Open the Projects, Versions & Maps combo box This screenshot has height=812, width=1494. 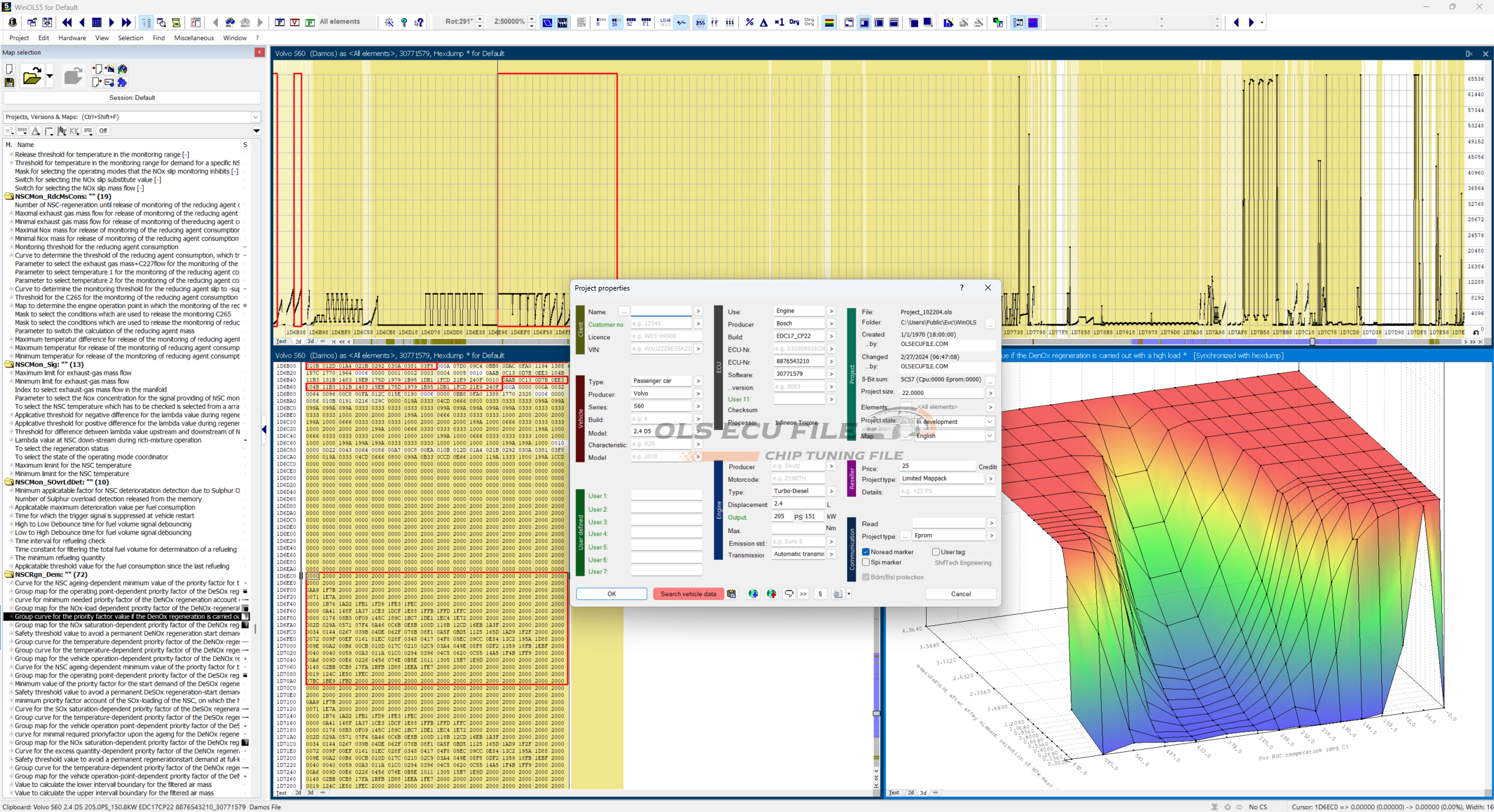132,117
